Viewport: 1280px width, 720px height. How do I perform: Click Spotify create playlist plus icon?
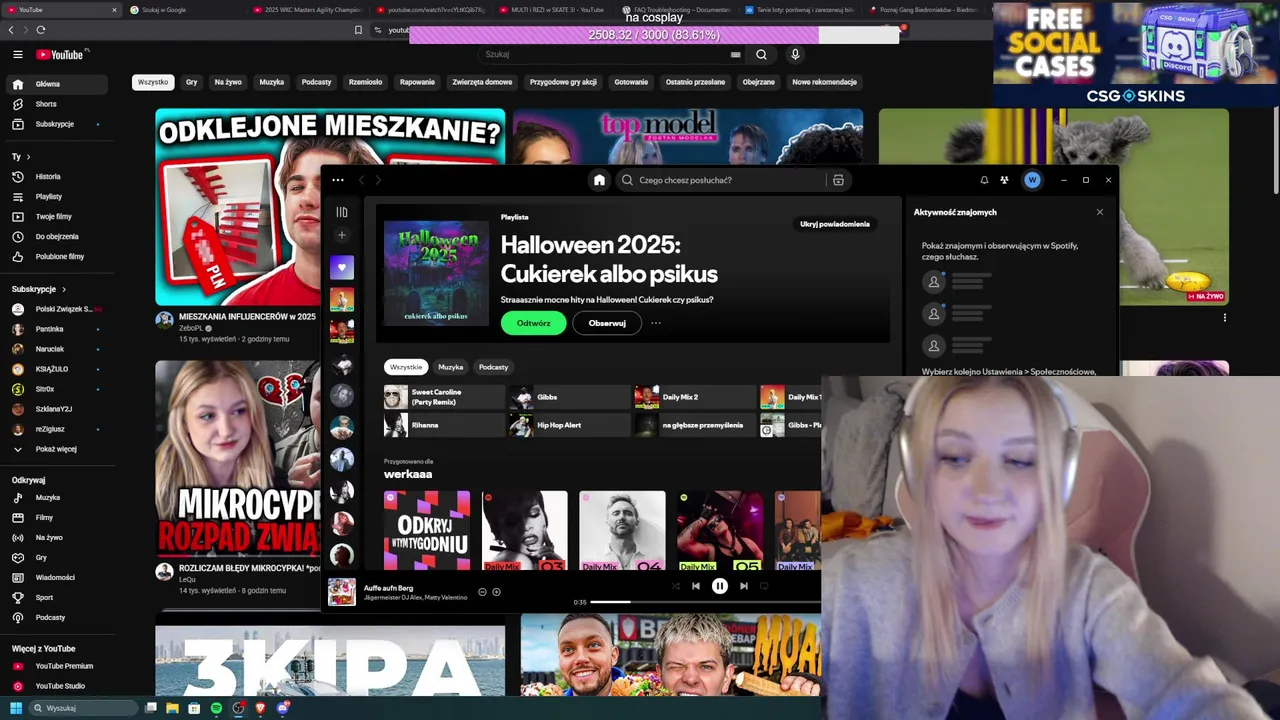[x=342, y=235]
